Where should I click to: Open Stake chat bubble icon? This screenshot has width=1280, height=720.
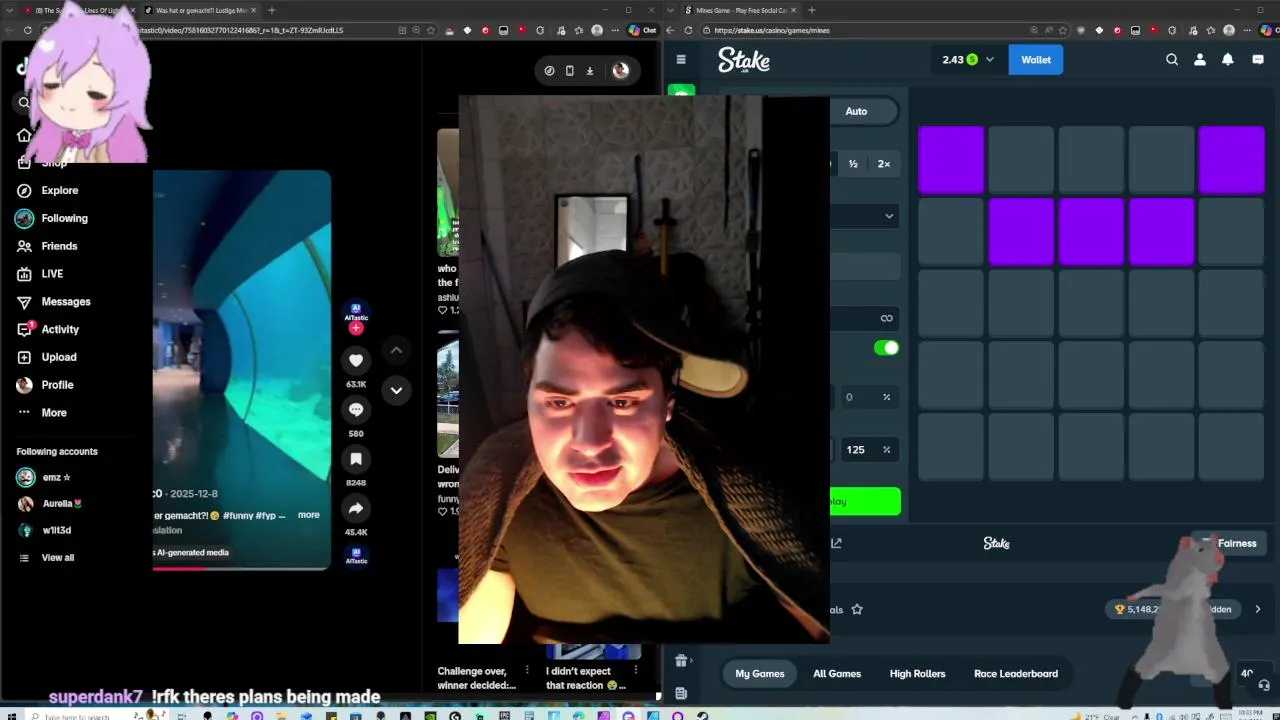coord(1257,60)
